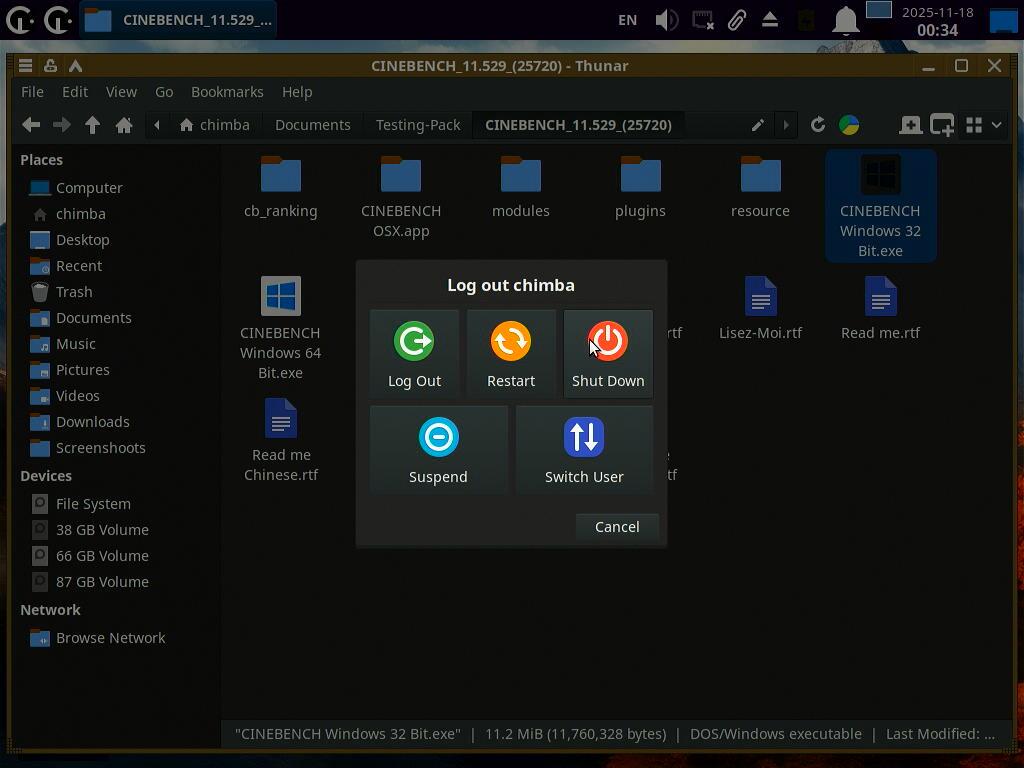Viewport: 1024px width, 768px height.
Task: Cancel the logout dialog
Action: [617, 527]
